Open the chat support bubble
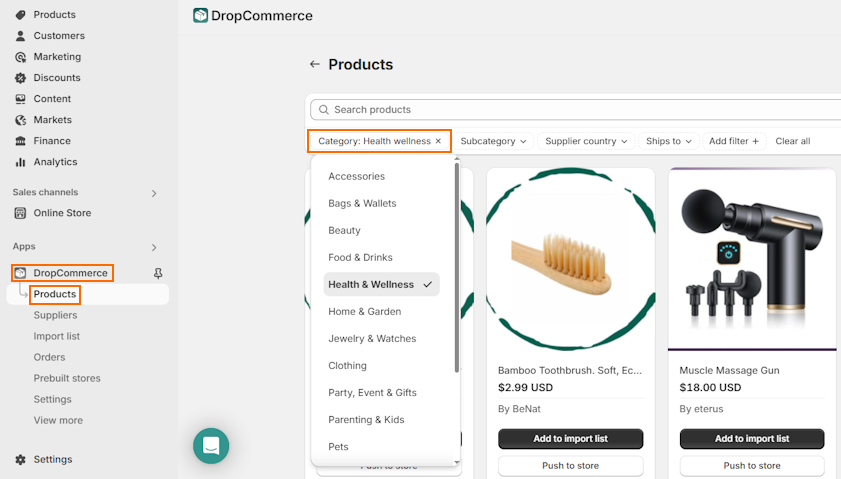Viewport: 841px width, 479px height. [211, 446]
